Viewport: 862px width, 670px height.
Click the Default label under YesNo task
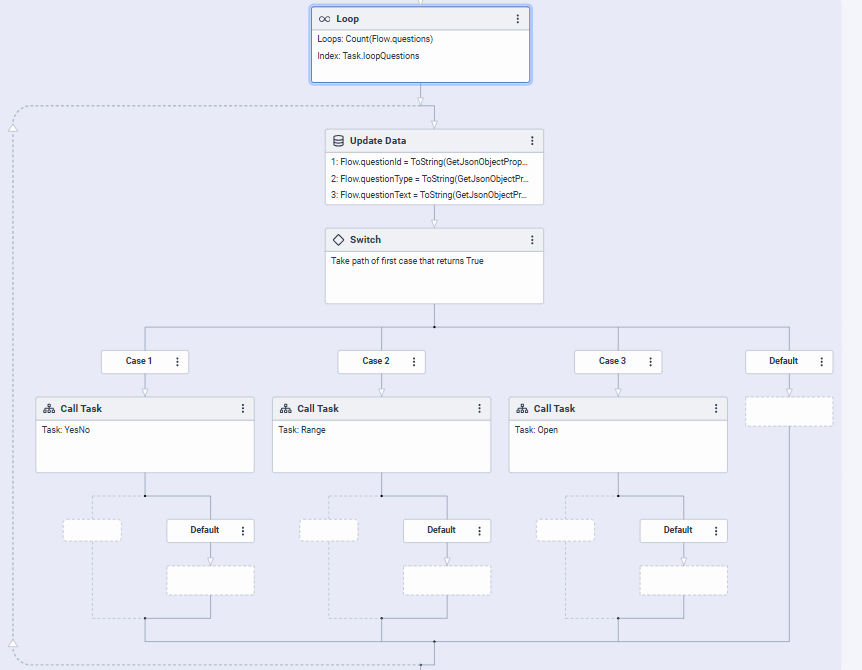(x=204, y=530)
